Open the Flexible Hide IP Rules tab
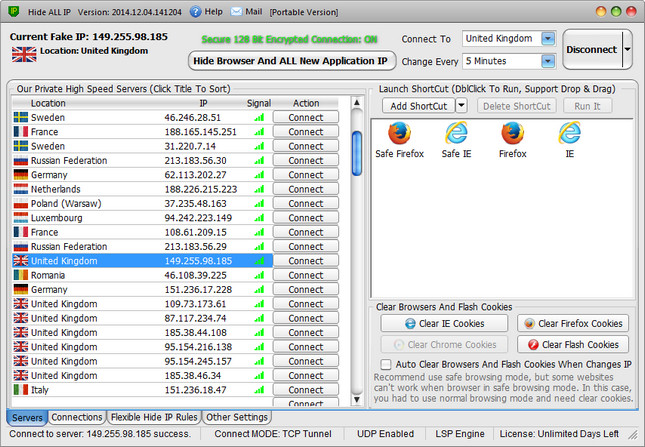Screen dimensions: 645x447 154,417
